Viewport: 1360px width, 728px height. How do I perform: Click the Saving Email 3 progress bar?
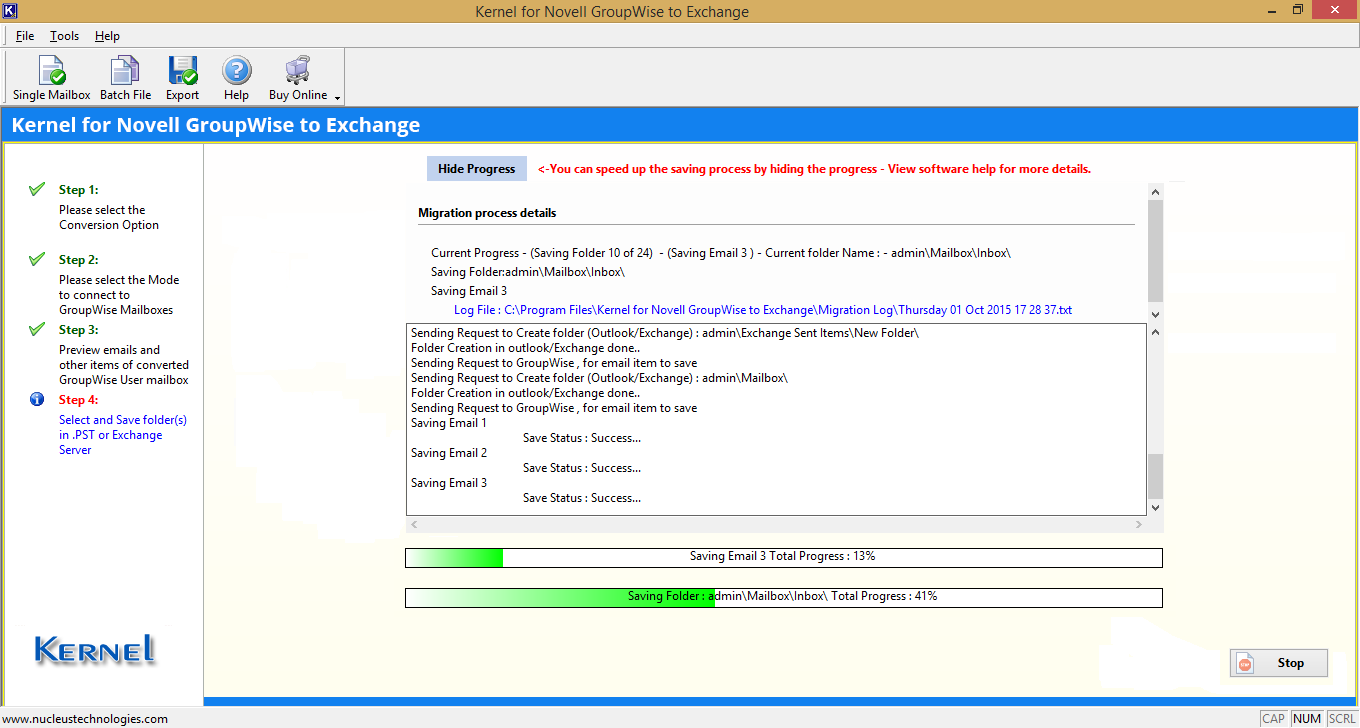[x=784, y=557]
